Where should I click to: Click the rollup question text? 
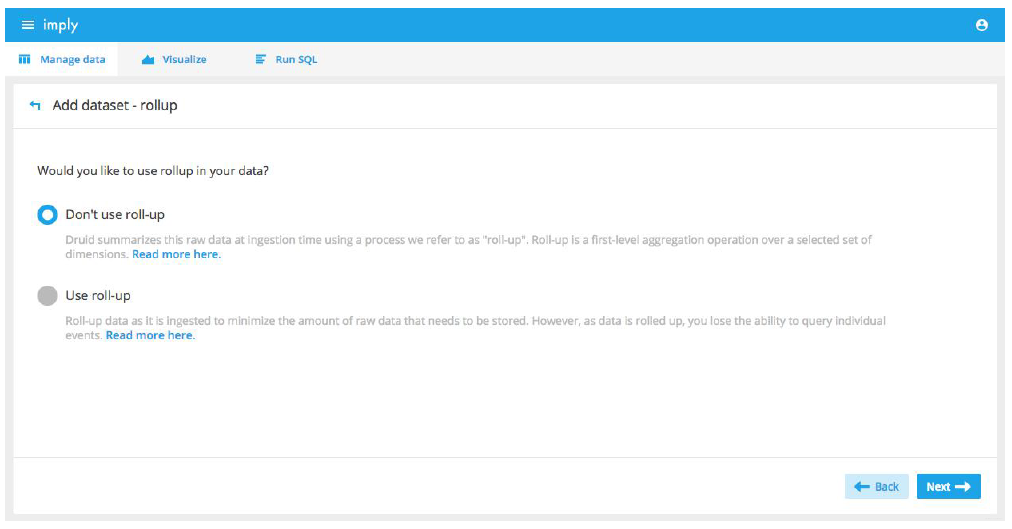pyautogui.click(x=153, y=171)
